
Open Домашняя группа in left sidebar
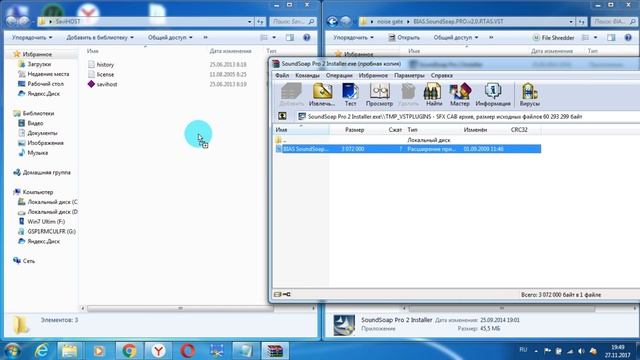coord(42,172)
